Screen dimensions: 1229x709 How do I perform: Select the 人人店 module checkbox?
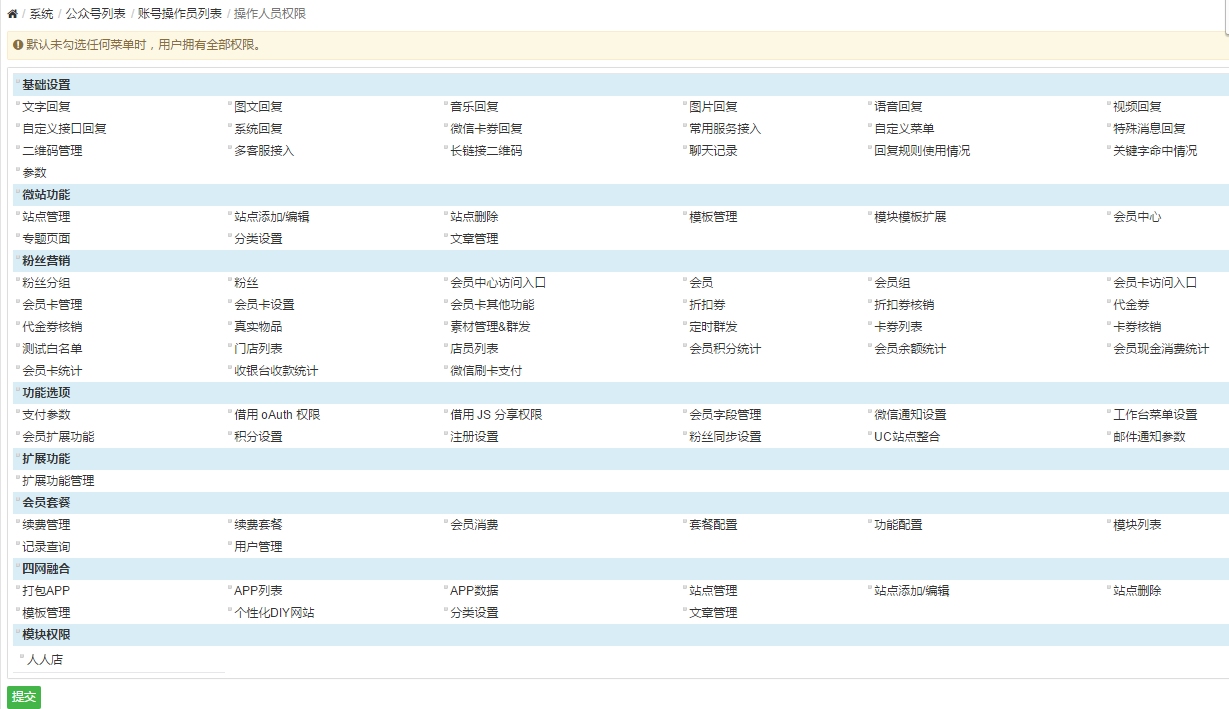click(22, 657)
